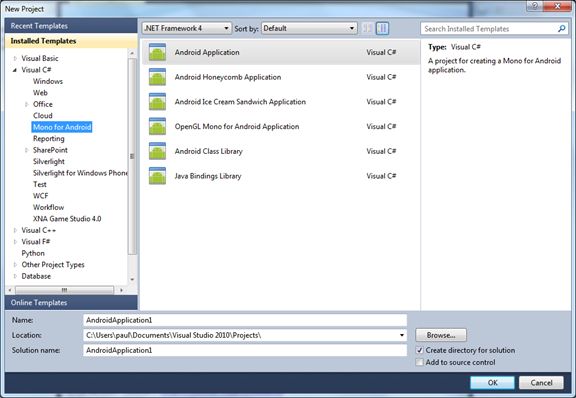Select the WCF tree item
Image resolution: width=576 pixels, height=398 pixels.
point(40,196)
